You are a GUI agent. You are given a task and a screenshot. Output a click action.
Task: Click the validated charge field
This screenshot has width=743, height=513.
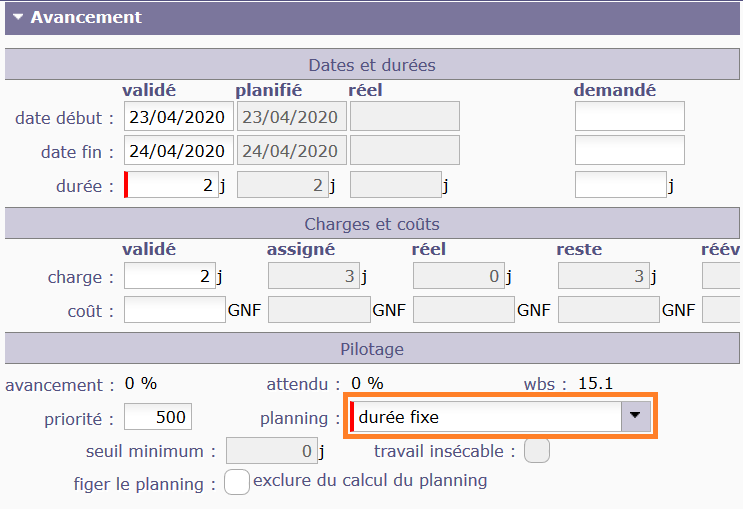tap(169, 277)
